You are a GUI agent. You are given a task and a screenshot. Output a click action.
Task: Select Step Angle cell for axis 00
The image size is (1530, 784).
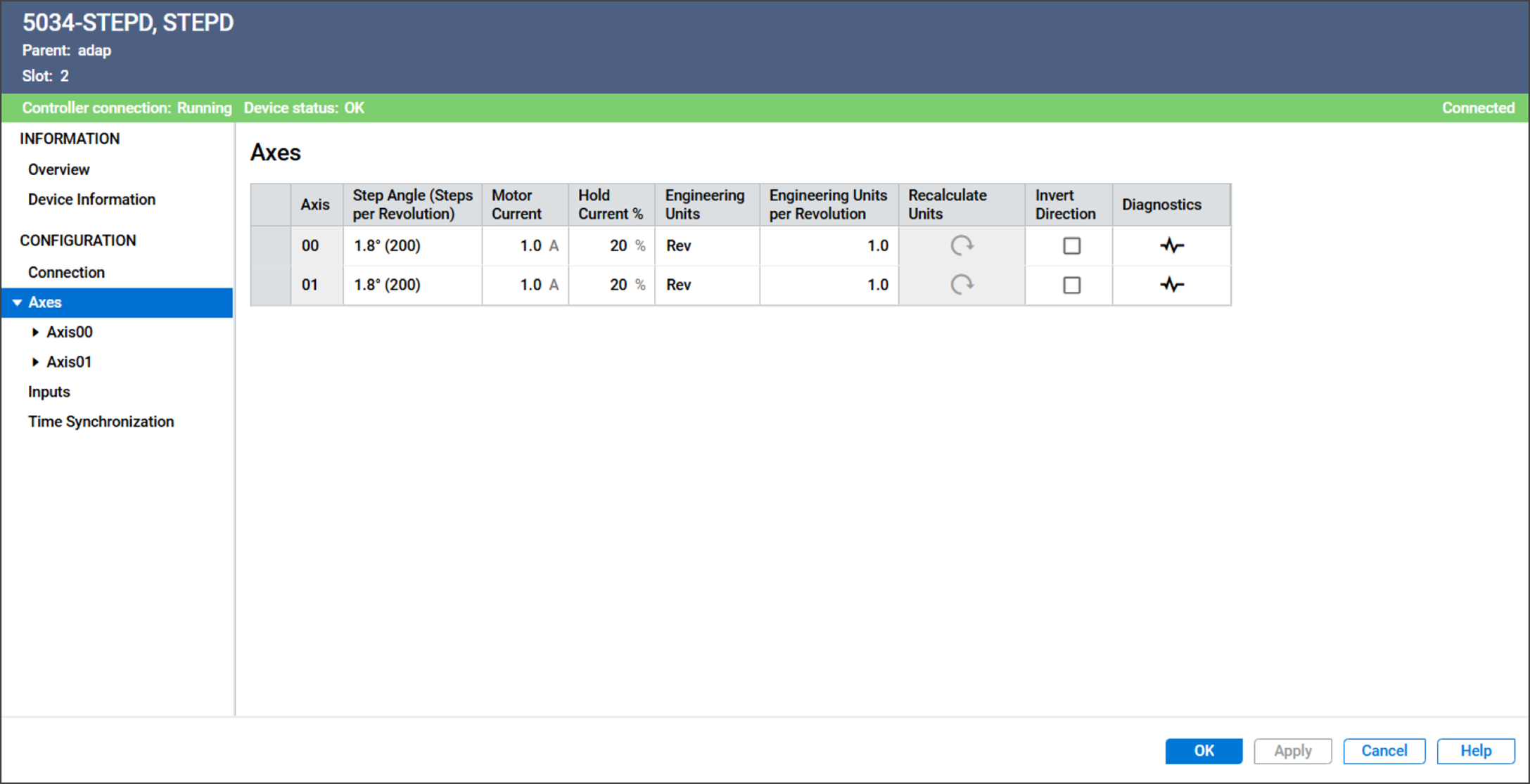[x=412, y=245]
